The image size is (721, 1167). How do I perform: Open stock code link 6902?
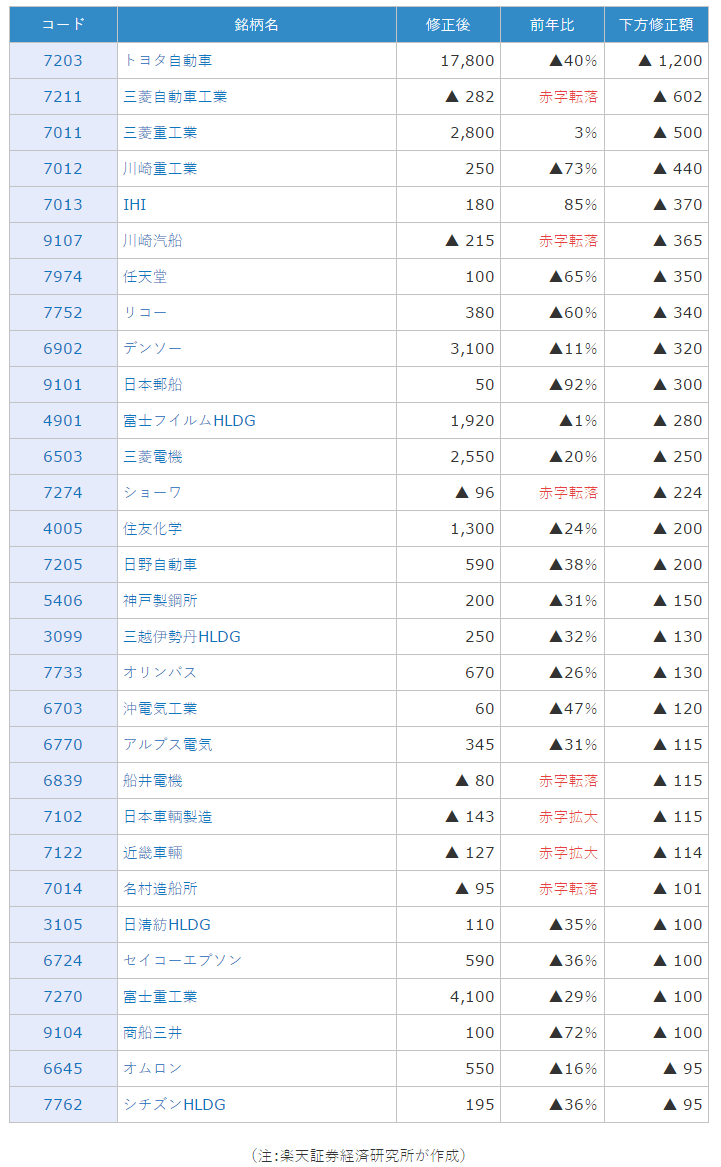63,348
